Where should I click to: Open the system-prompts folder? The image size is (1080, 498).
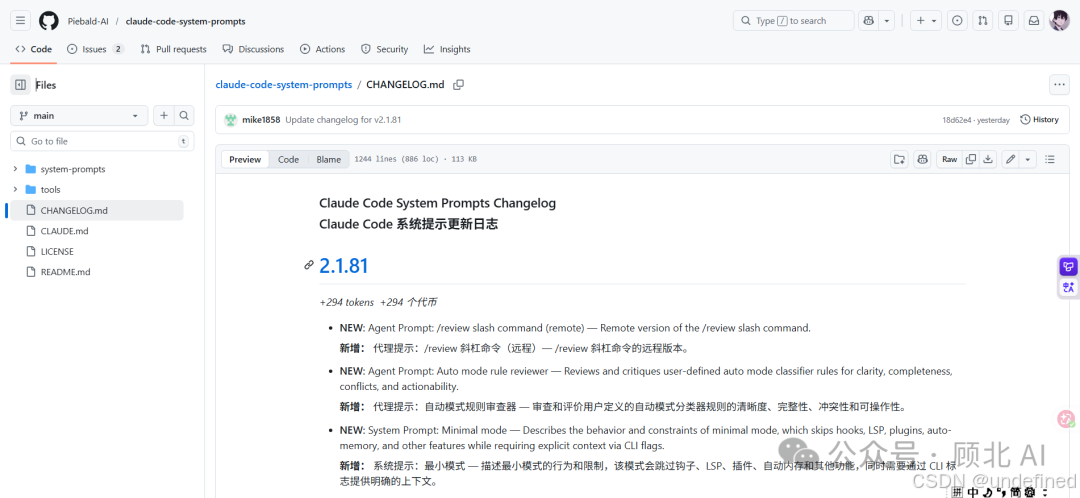[72, 169]
